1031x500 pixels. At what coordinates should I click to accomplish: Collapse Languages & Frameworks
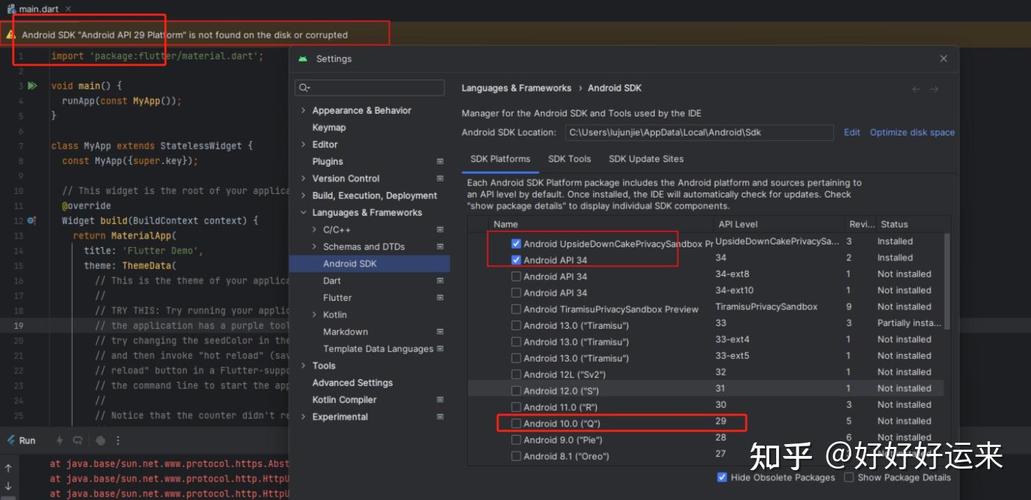(x=303, y=212)
